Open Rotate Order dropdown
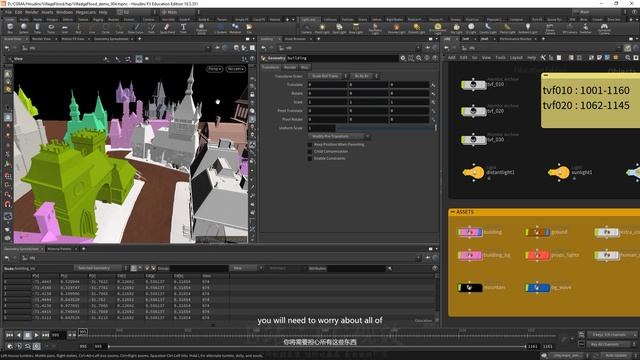 click(364, 76)
